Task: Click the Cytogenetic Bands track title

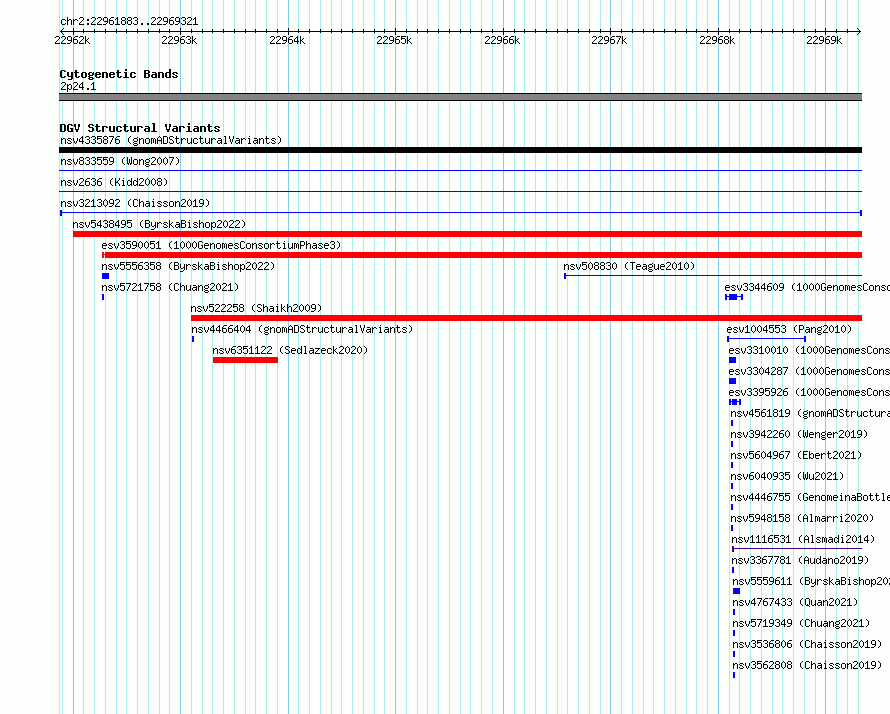Action: coord(119,74)
